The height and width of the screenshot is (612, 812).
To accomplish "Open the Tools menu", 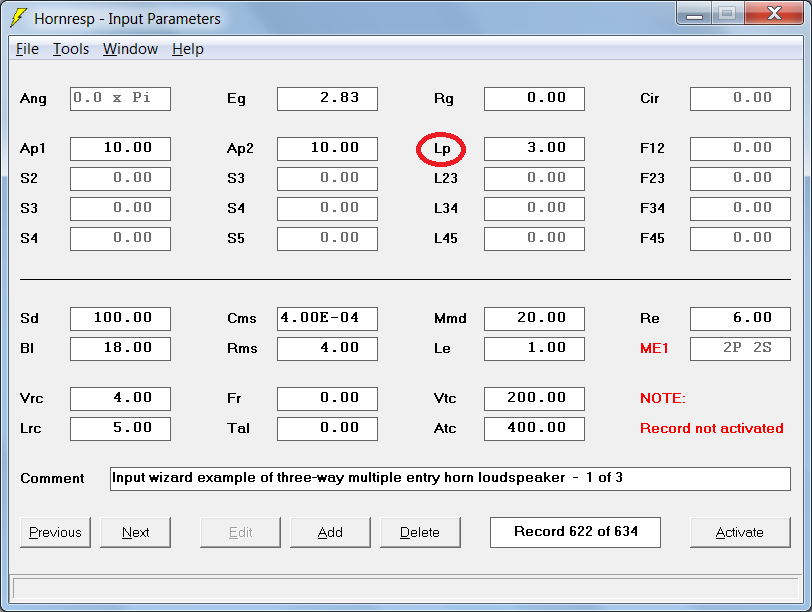I will (71, 49).
